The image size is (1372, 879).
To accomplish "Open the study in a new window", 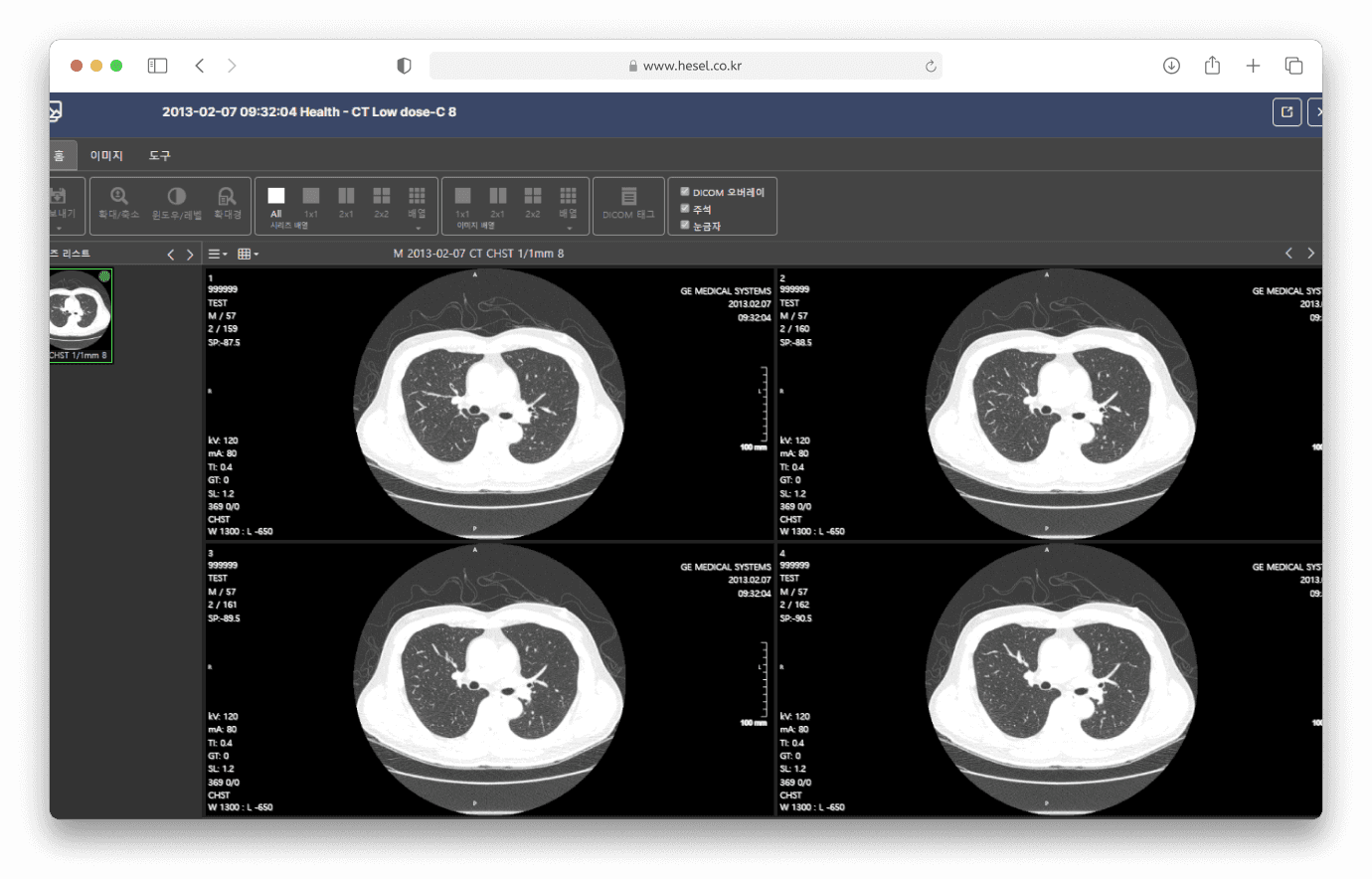I will click(x=1286, y=111).
